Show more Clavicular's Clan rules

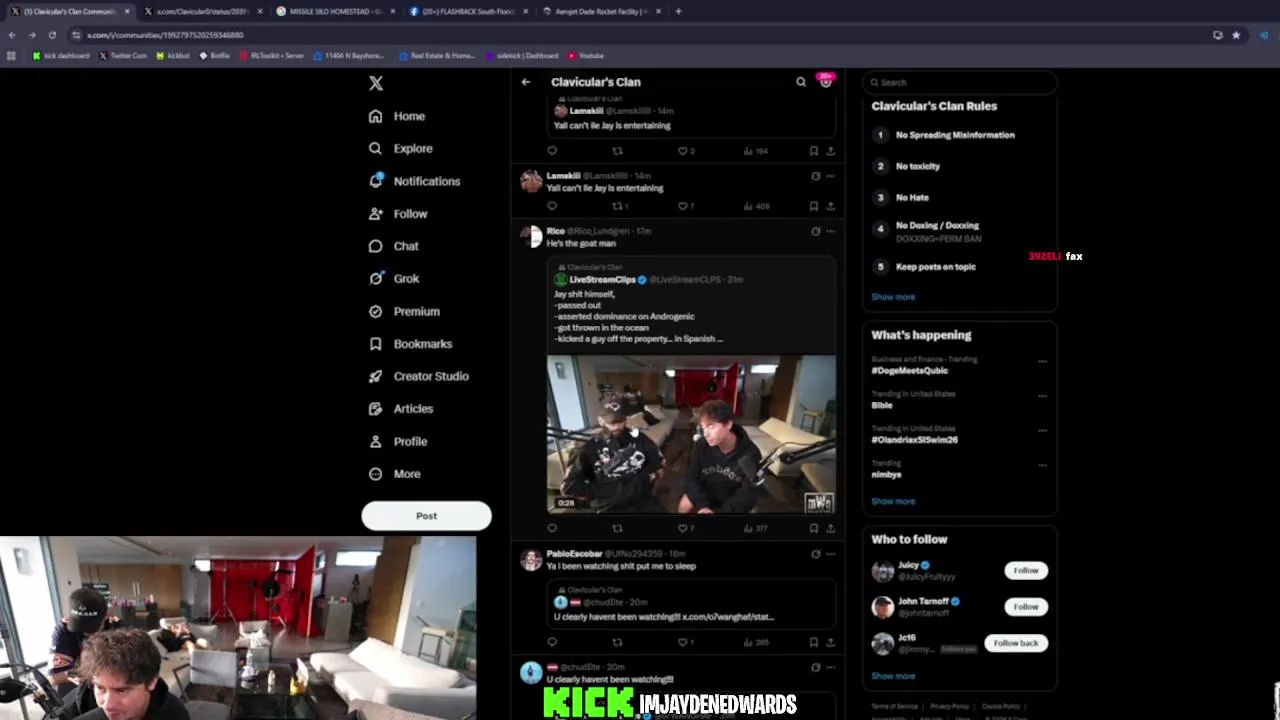tap(893, 297)
